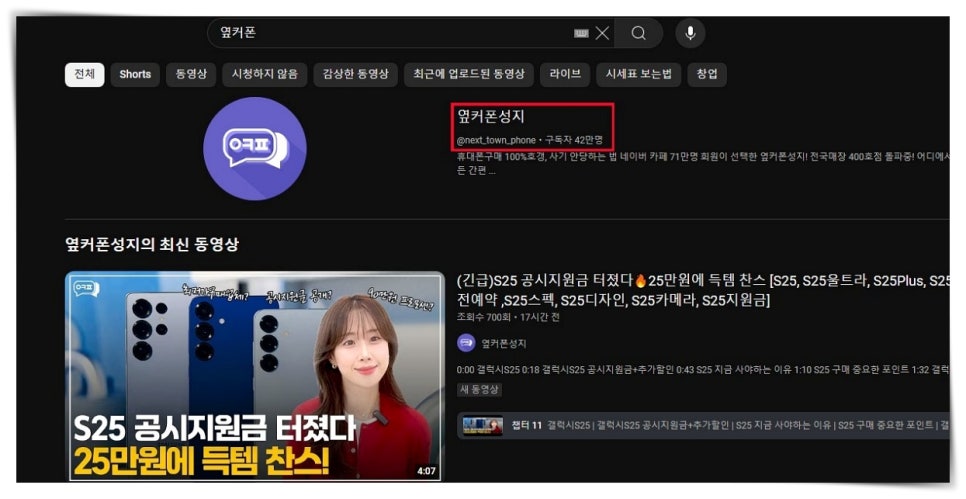This screenshot has width=966, height=499.
Task: Select the 라이브 filter chip
Action: [x=565, y=75]
